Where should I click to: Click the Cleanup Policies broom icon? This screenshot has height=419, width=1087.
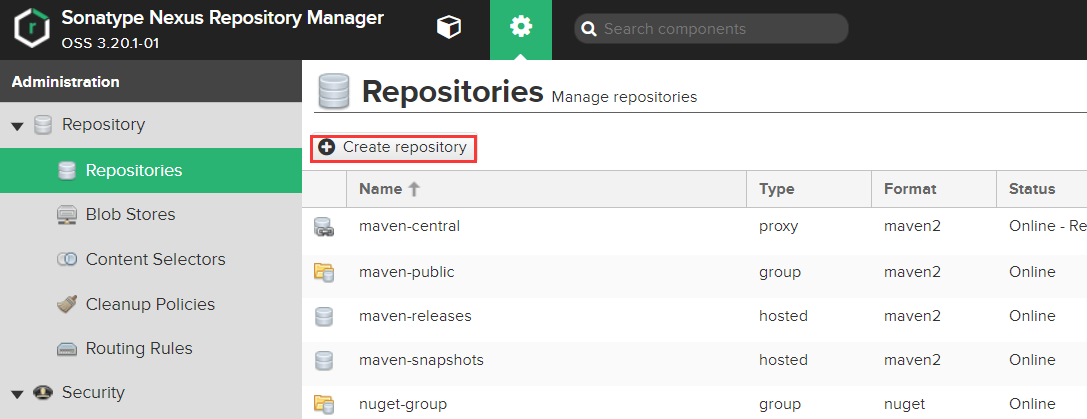[x=67, y=305]
